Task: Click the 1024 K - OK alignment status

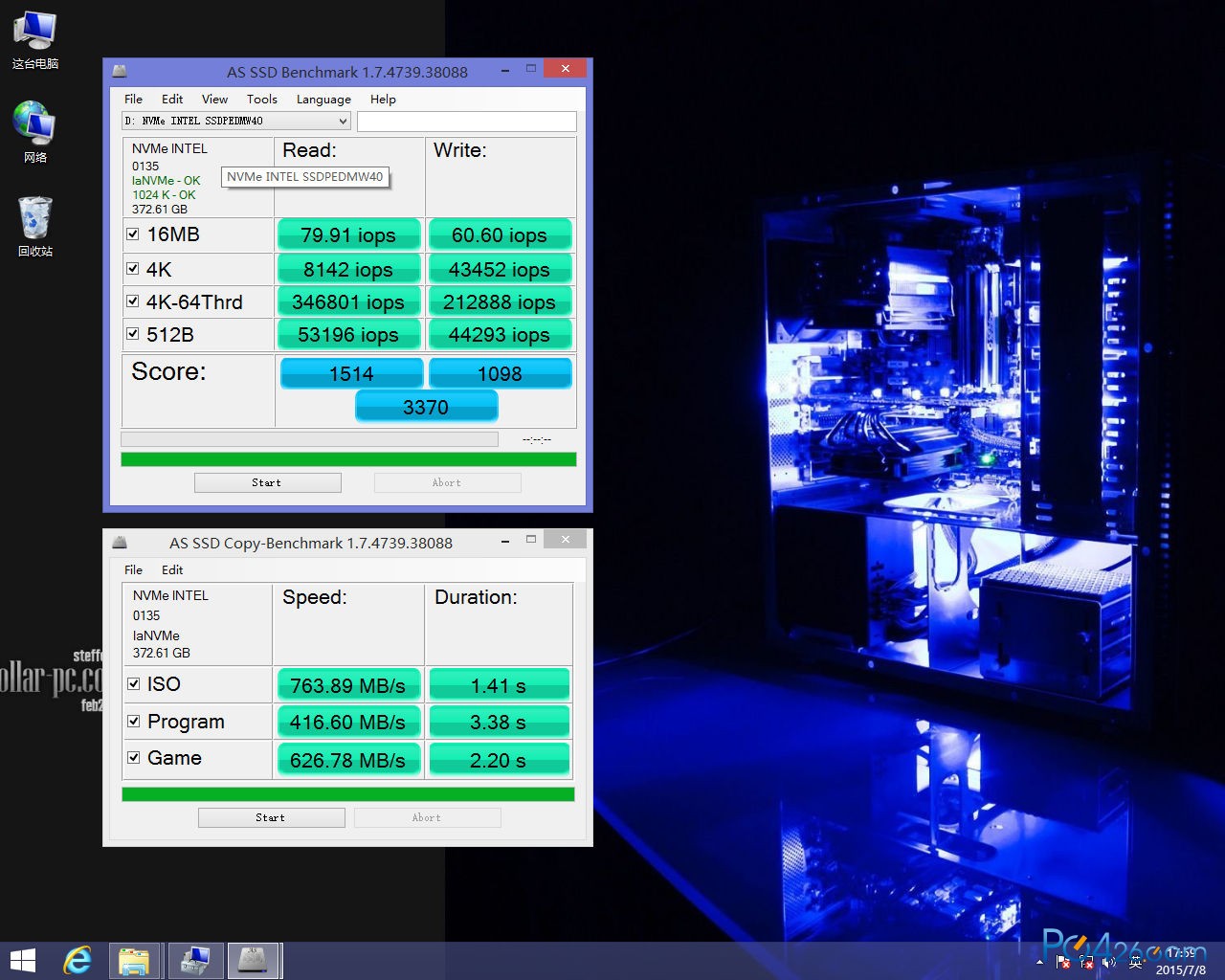Action: (164, 194)
